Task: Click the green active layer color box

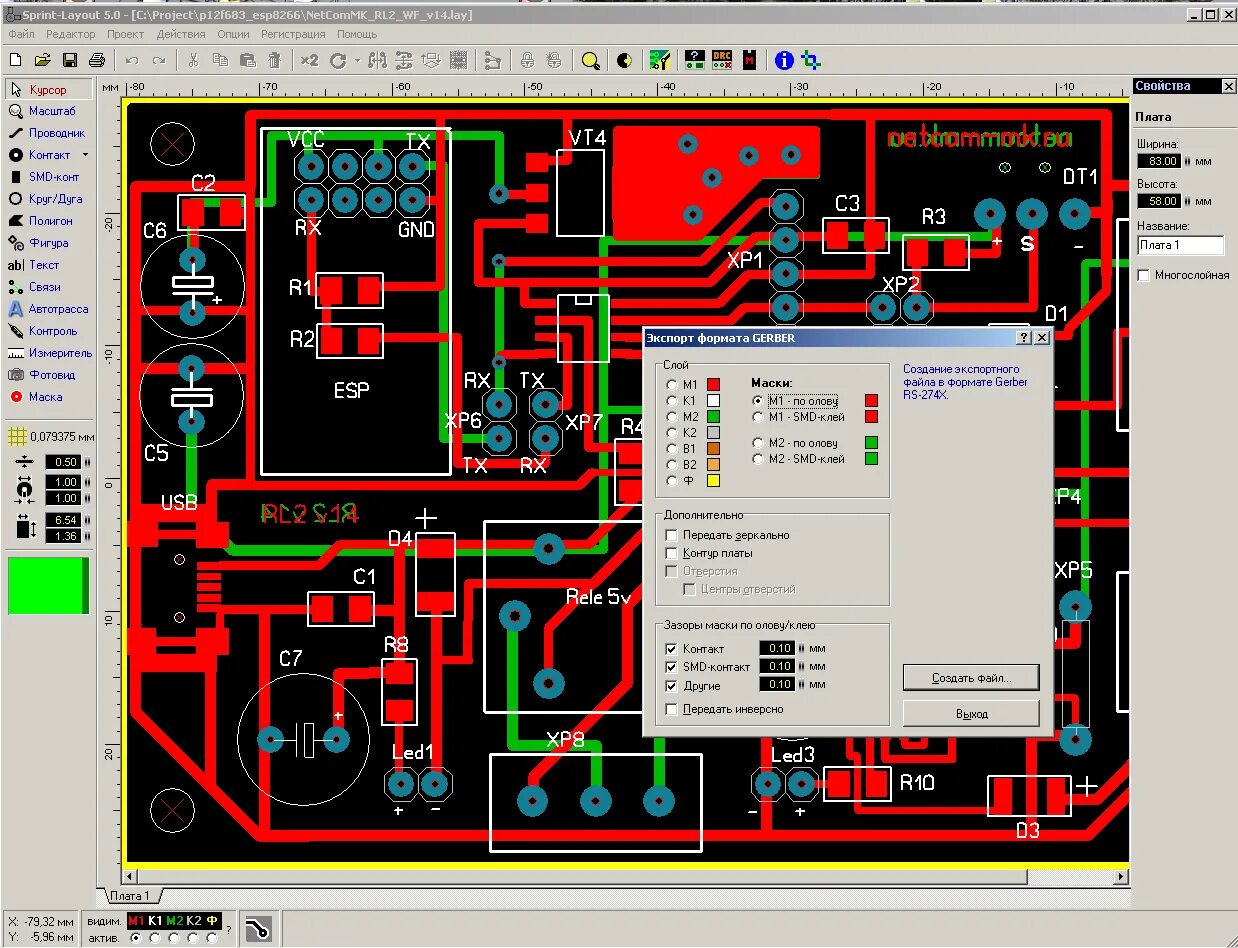Action: tap(48, 586)
